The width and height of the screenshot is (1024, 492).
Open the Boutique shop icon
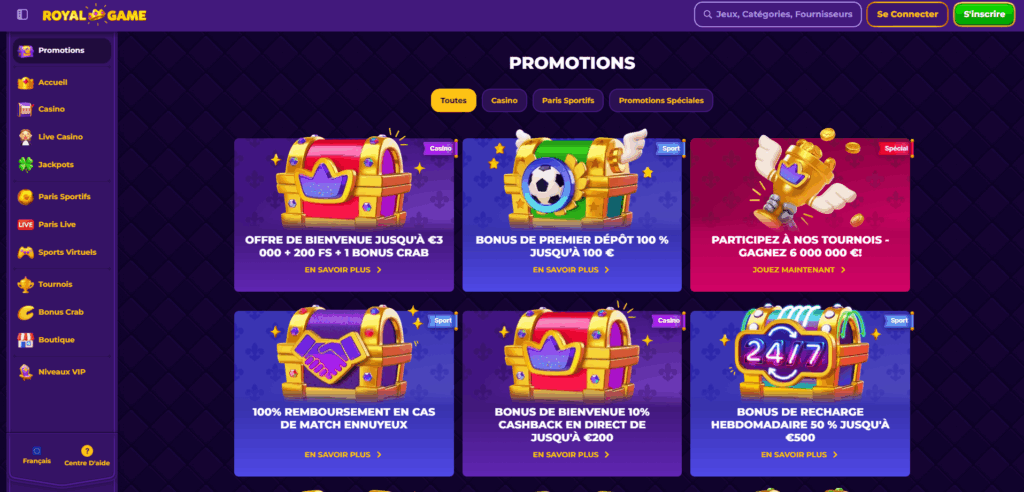pyautogui.click(x=25, y=340)
